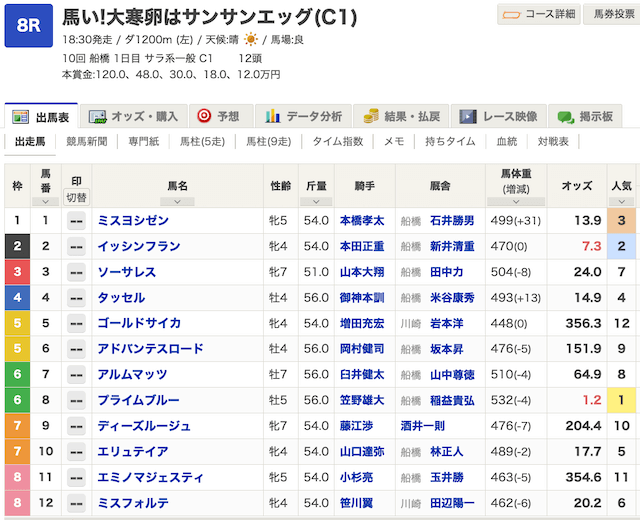Toggle the 印 mark for ミスヨシゼン

pyautogui.click(x=76, y=220)
